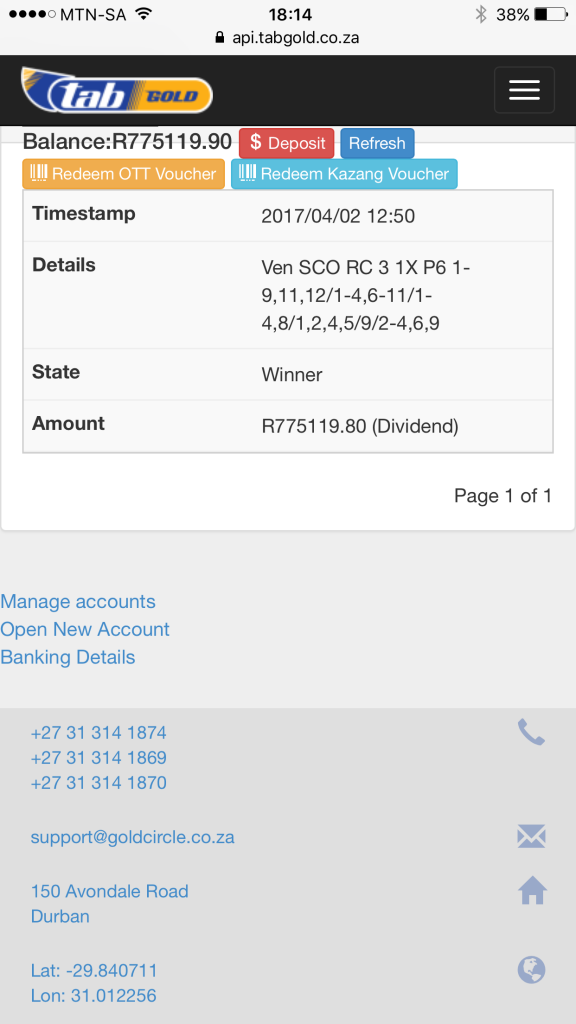Email support@goldcircle.co.za
This screenshot has width=576, height=1024.
[x=133, y=837]
